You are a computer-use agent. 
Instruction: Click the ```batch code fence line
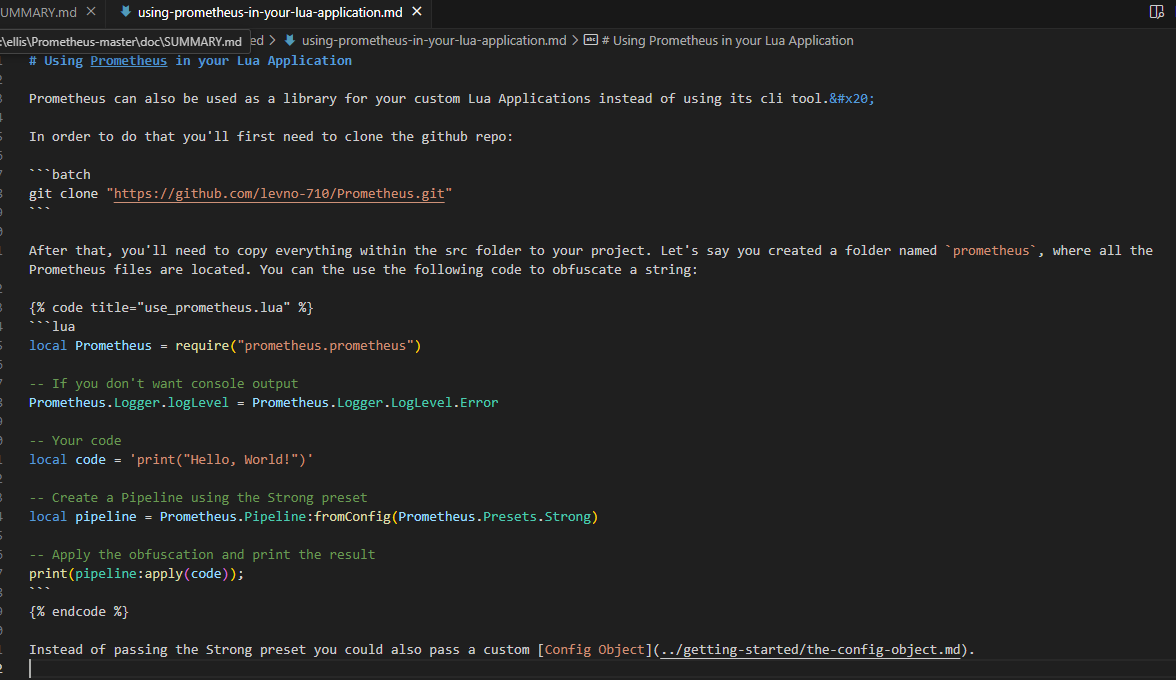[x=59, y=175]
